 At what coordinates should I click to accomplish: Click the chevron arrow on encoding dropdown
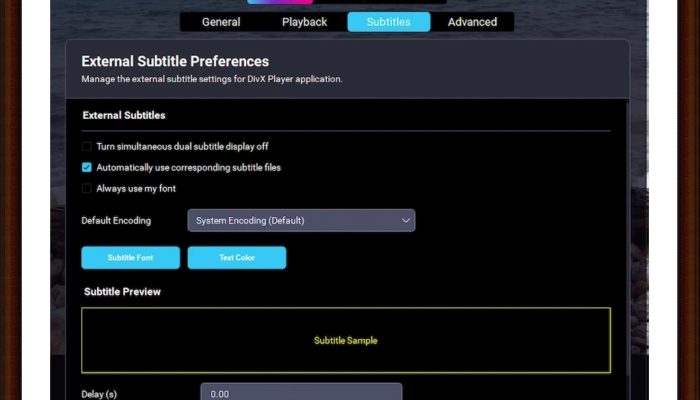click(x=406, y=220)
